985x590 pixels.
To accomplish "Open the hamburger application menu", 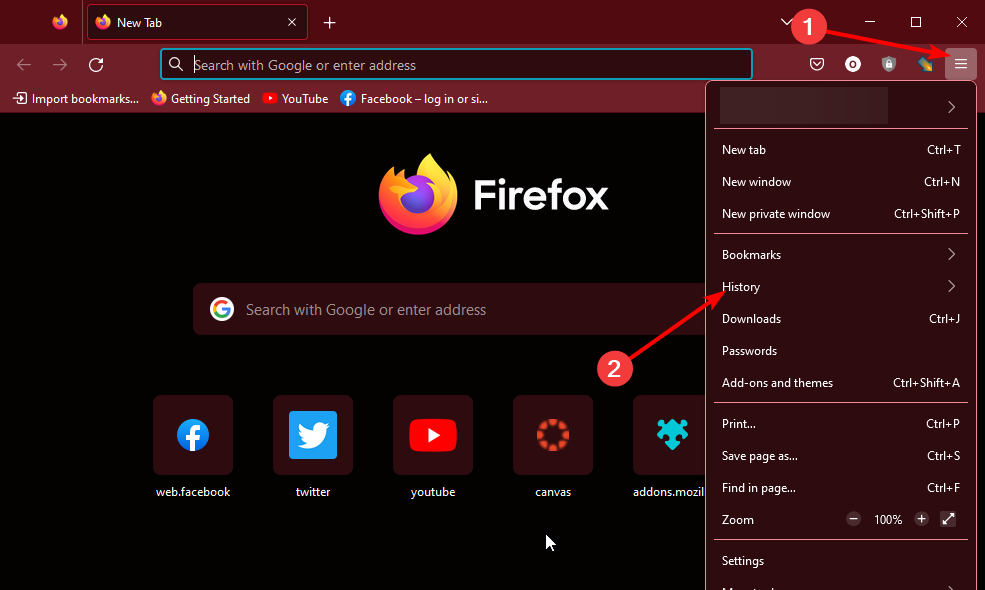I will coord(961,65).
